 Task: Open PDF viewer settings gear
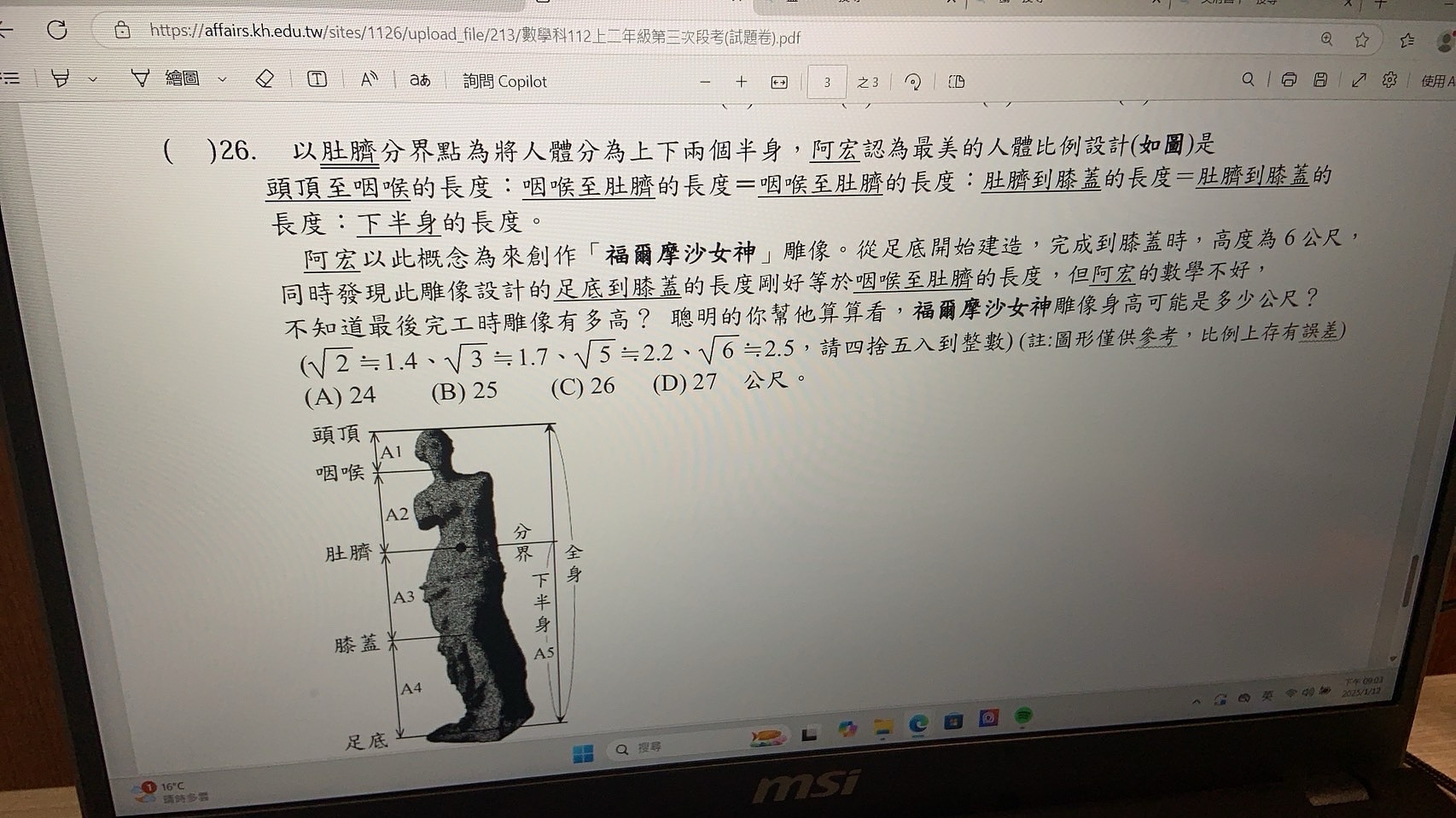(x=1390, y=79)
